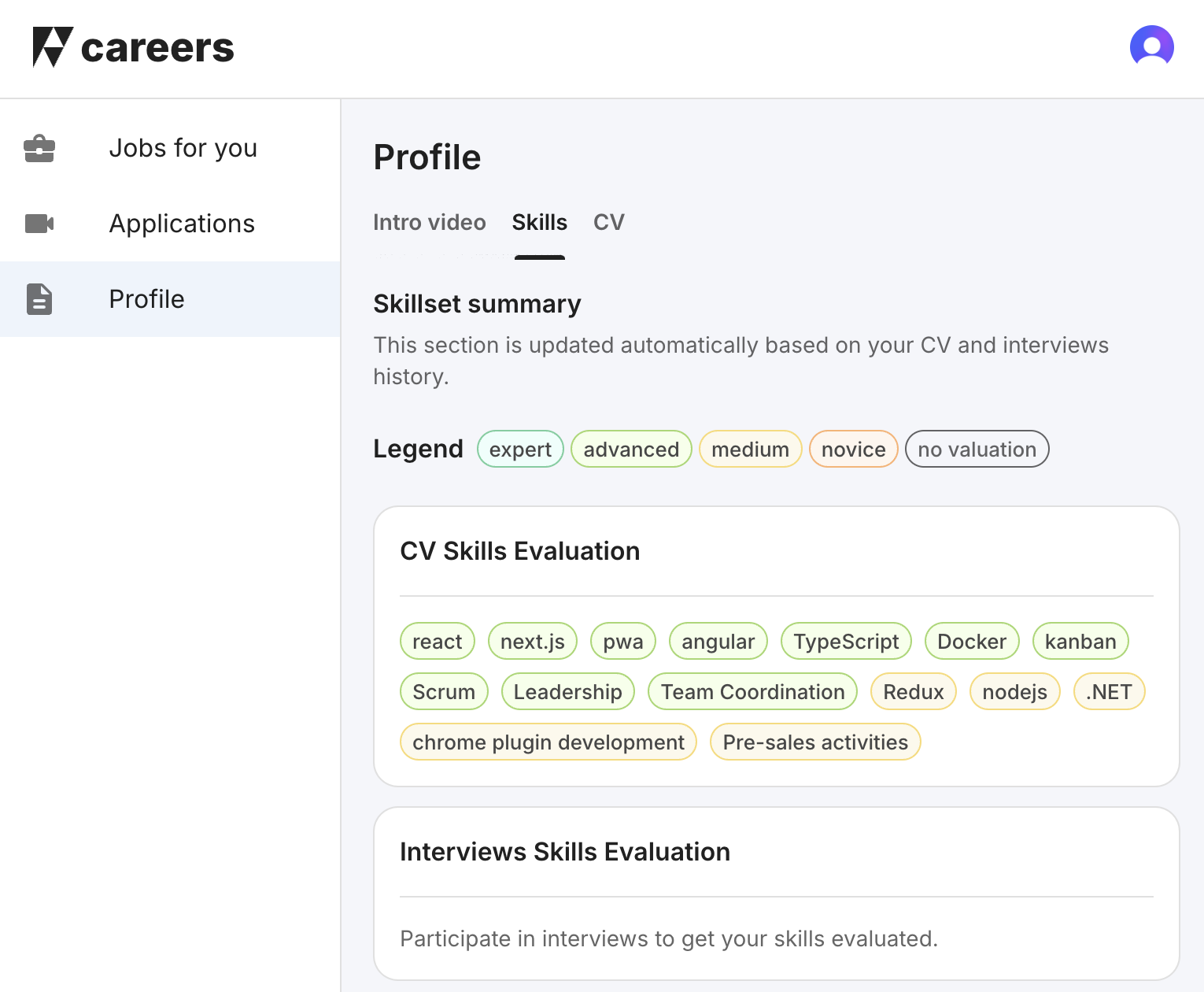The image size is (1204, 992).
Task: Select the video camera icon beside Applications
Action: coord(39,224)
